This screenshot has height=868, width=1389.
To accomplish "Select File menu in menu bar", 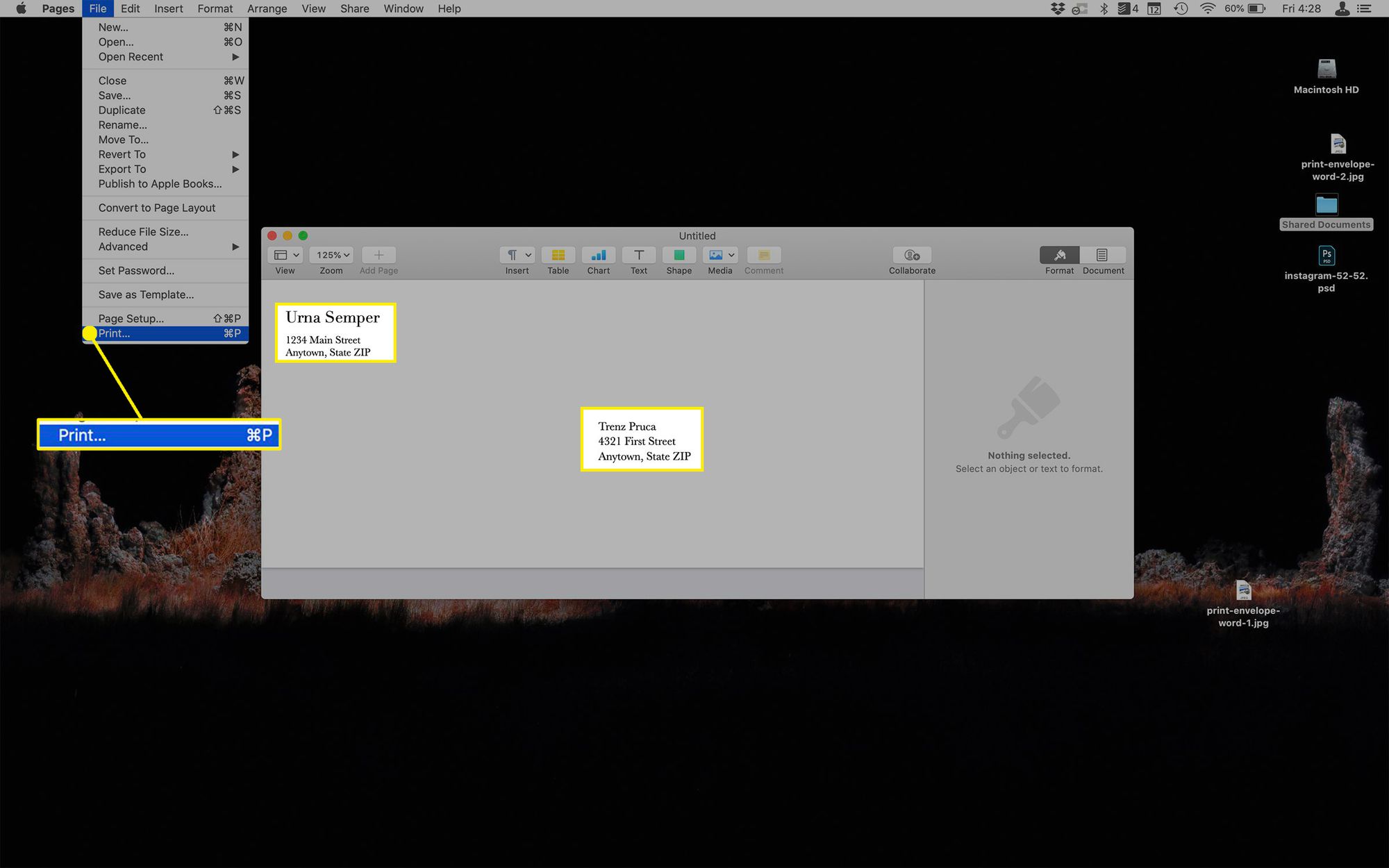I will point(96,10).
